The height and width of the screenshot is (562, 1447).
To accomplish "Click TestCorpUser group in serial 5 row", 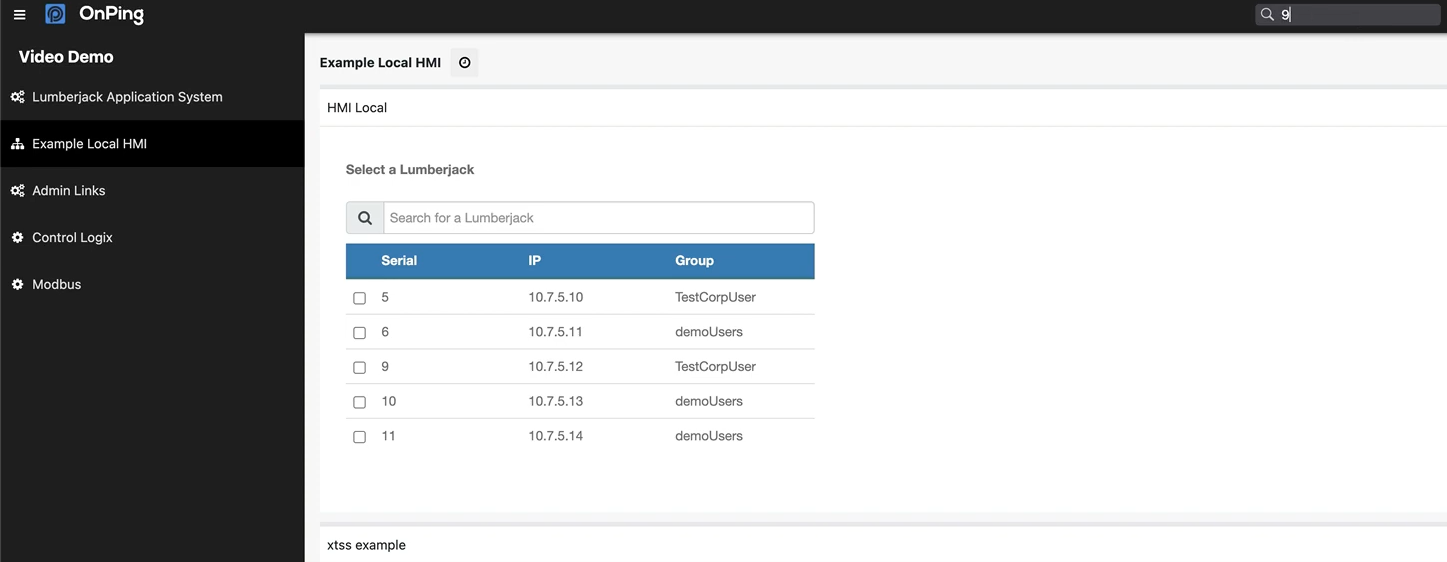I will [x=715, y=297].
